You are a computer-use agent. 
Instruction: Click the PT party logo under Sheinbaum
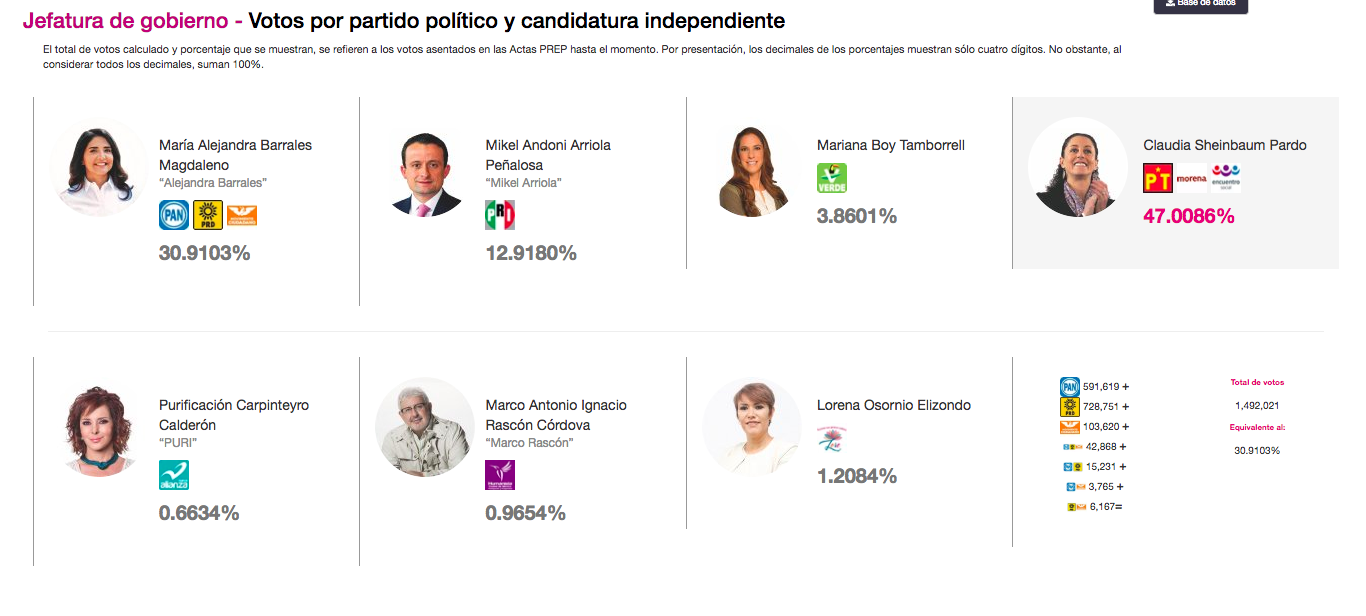click(1158, 178)
